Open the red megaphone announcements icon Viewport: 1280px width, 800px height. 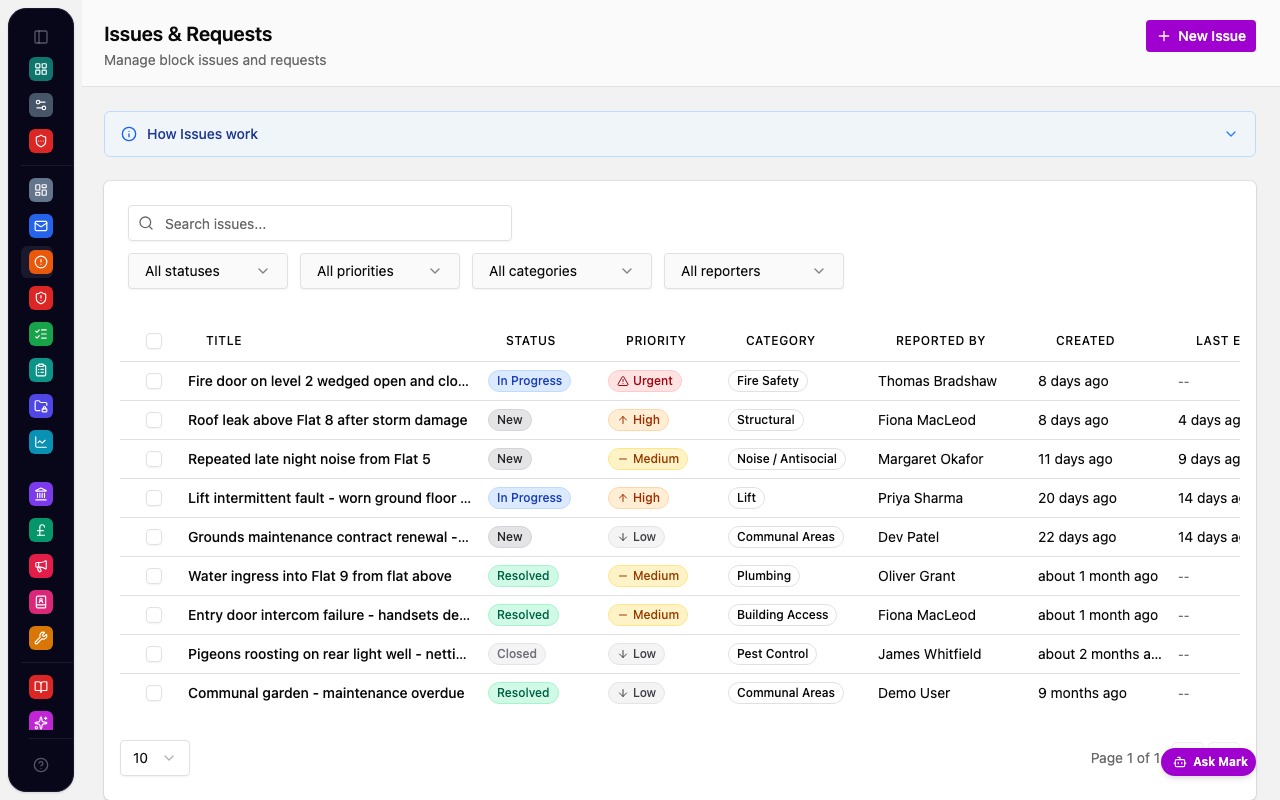[41, 566]
